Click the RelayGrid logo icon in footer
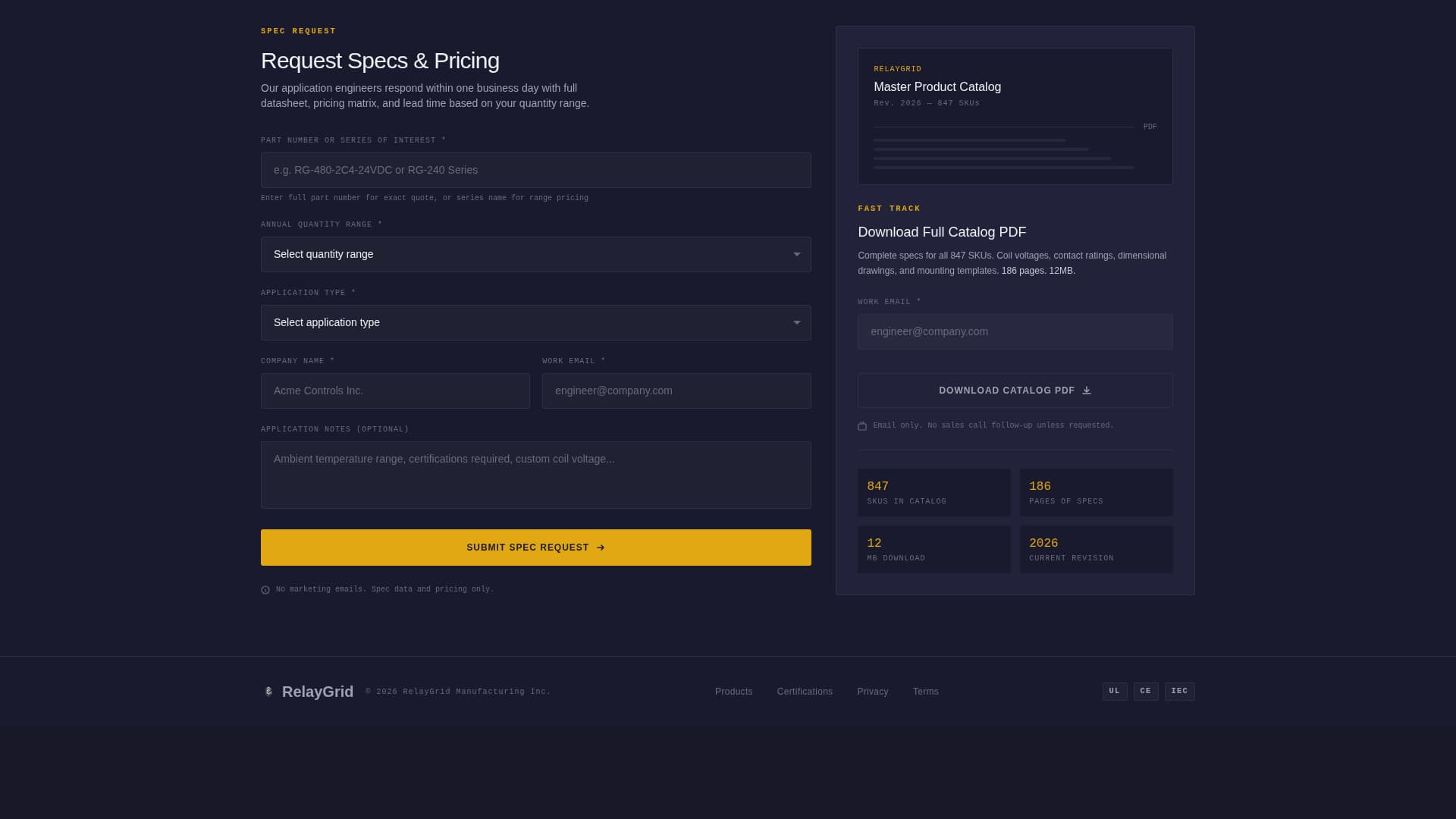The width and height of the screenshot is (1456, 819). (x=268, y=691)
